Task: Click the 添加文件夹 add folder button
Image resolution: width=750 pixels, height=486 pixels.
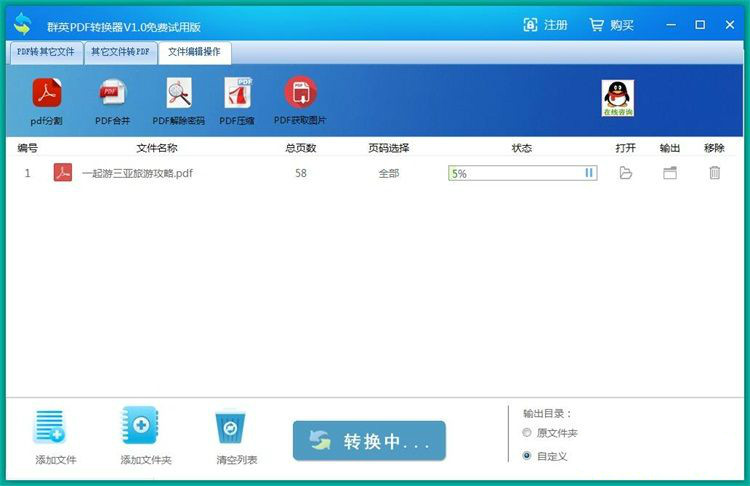Action: (x=145, y=436)
